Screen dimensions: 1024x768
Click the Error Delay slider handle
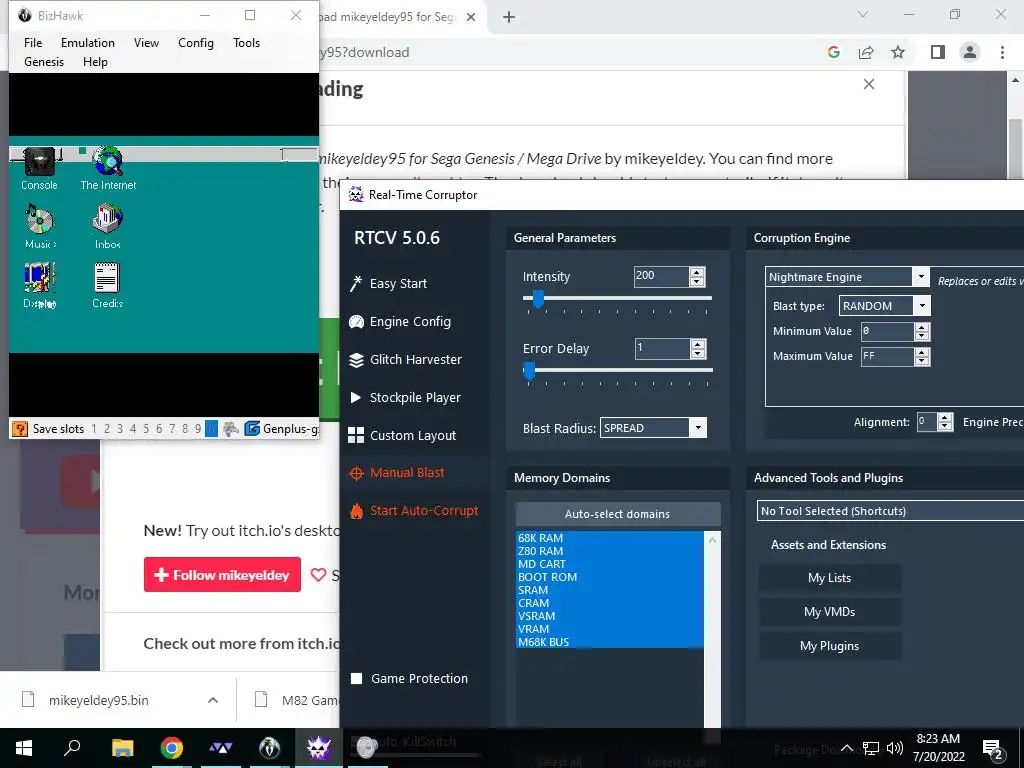(x=530, y=371)
